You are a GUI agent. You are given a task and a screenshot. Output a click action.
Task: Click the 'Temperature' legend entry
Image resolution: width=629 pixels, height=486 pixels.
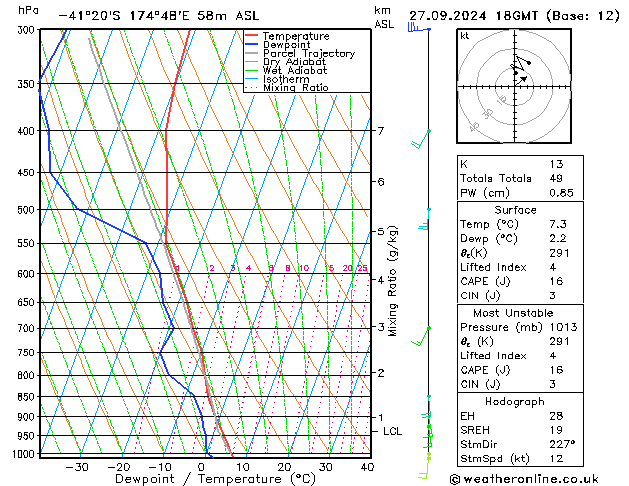pyautogui.click(x=296, y=36)
